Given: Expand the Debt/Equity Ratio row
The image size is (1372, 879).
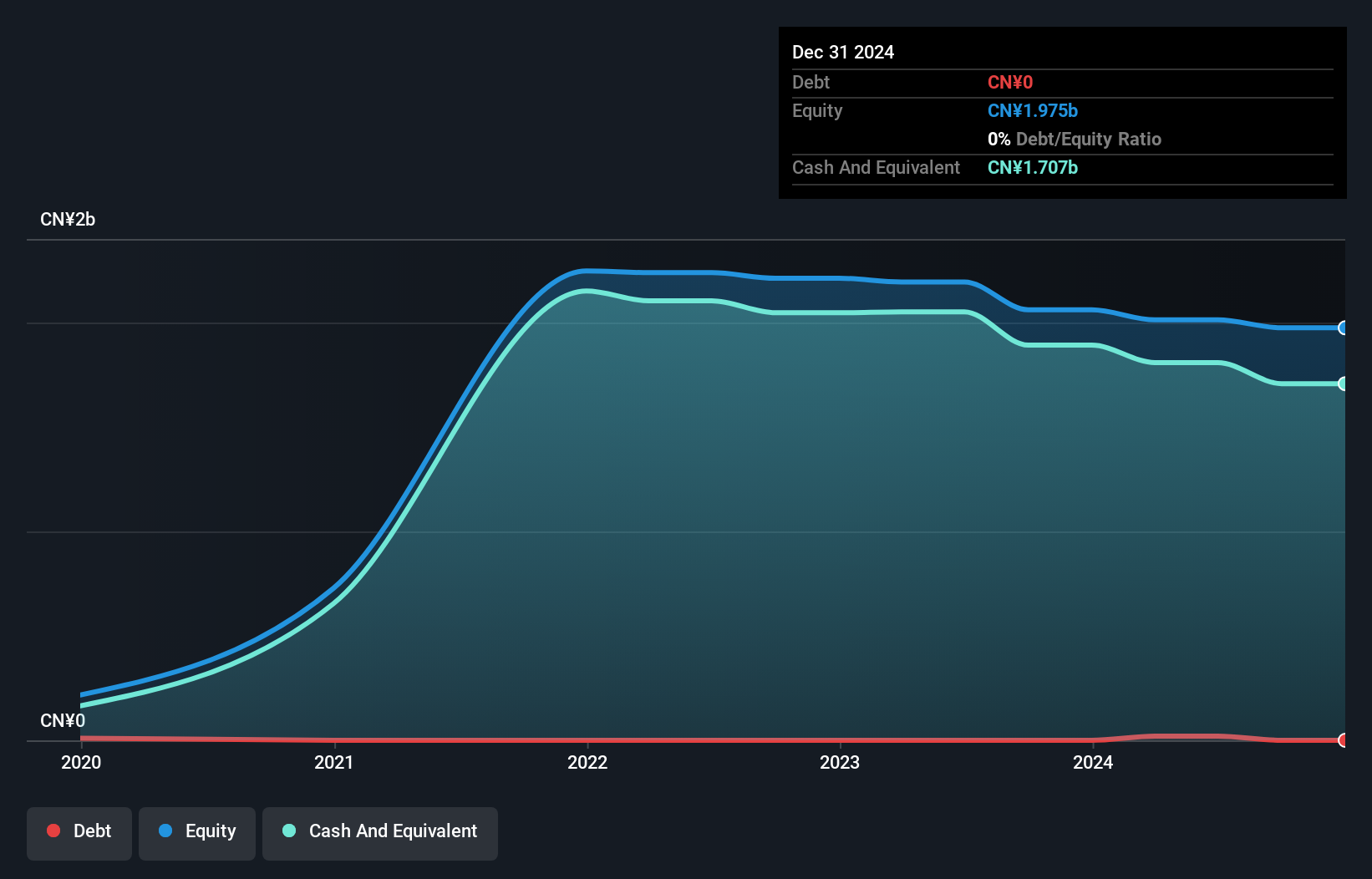Looking at the screenshot, I should (x=1075, y=139).
